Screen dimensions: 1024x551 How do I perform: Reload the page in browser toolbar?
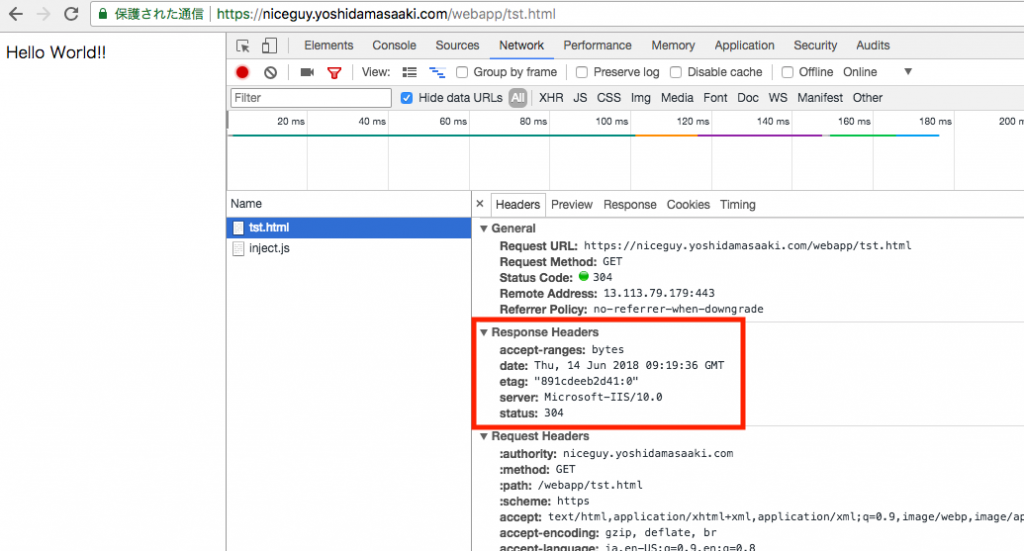[71, 14]
